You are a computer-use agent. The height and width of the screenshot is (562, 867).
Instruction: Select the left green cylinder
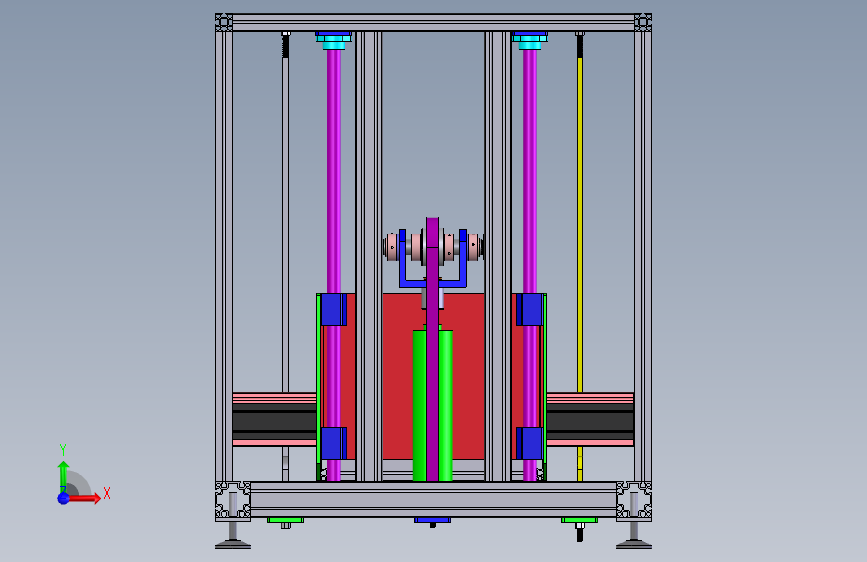click(x=420, y=405)
